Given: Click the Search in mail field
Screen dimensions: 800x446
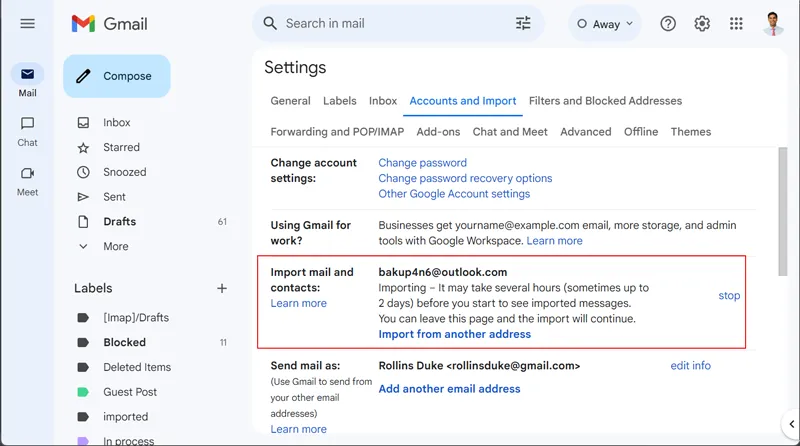Looking at the screenshot, I should (x=395, y=23).
